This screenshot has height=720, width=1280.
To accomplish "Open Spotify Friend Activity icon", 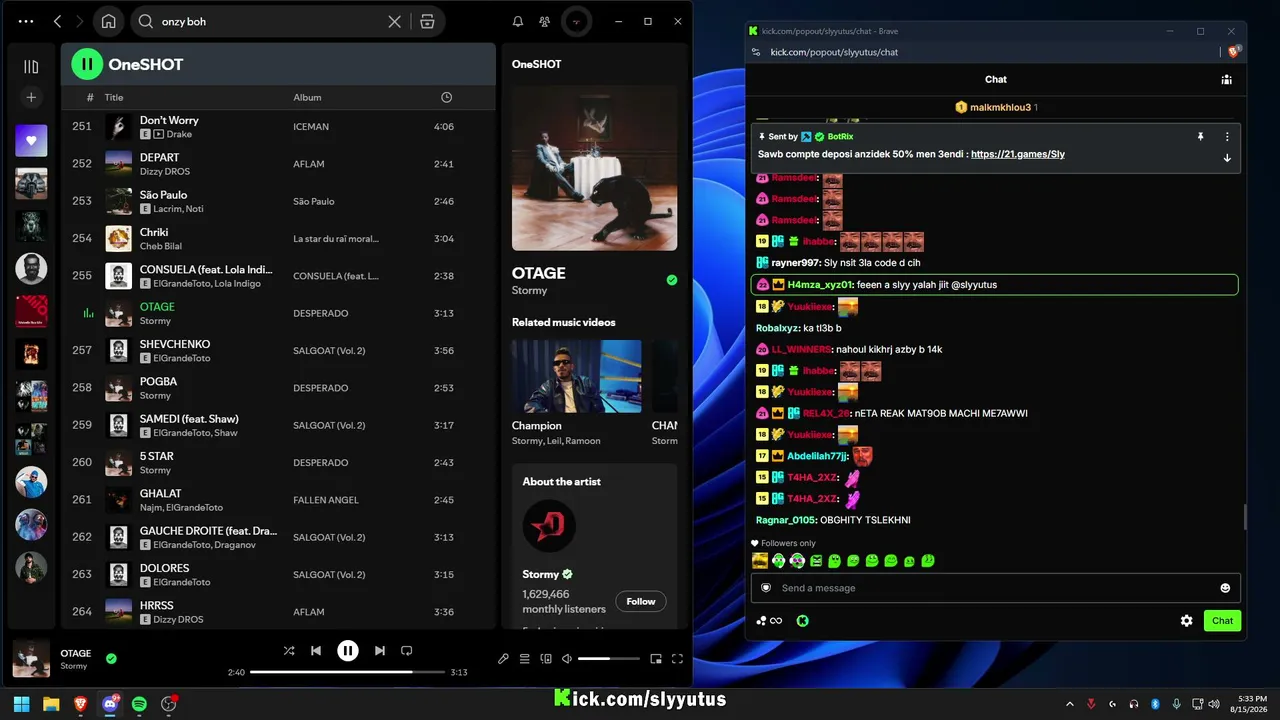I will click(544, 21).
